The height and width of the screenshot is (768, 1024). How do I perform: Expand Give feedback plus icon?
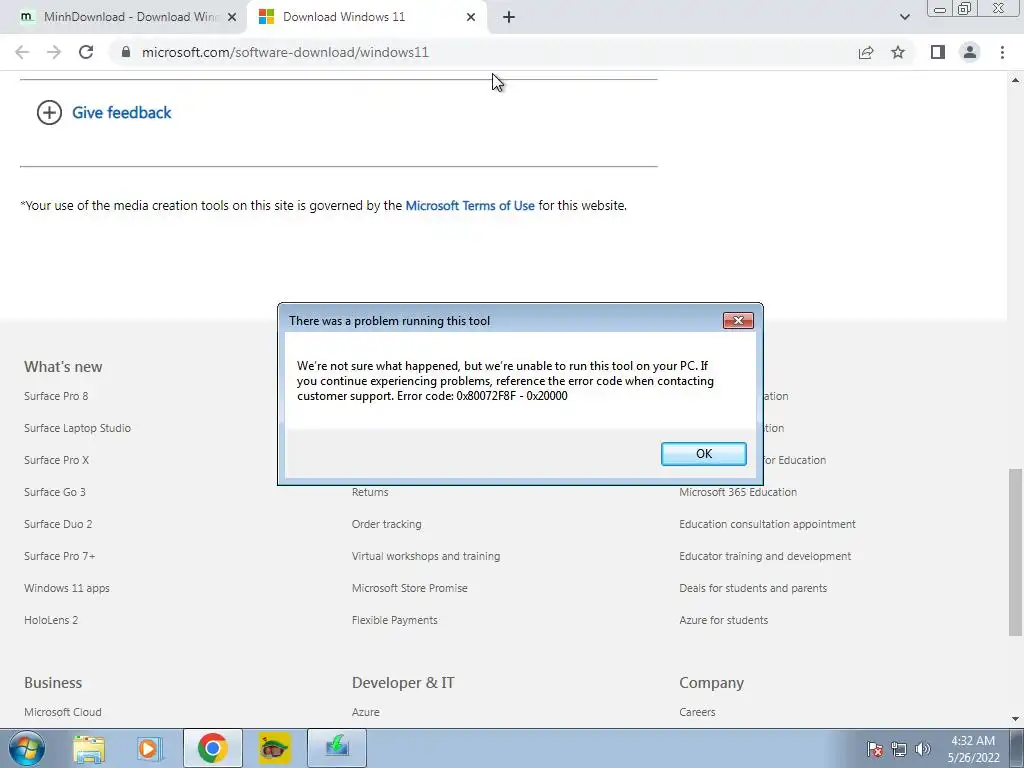point(49,112)
